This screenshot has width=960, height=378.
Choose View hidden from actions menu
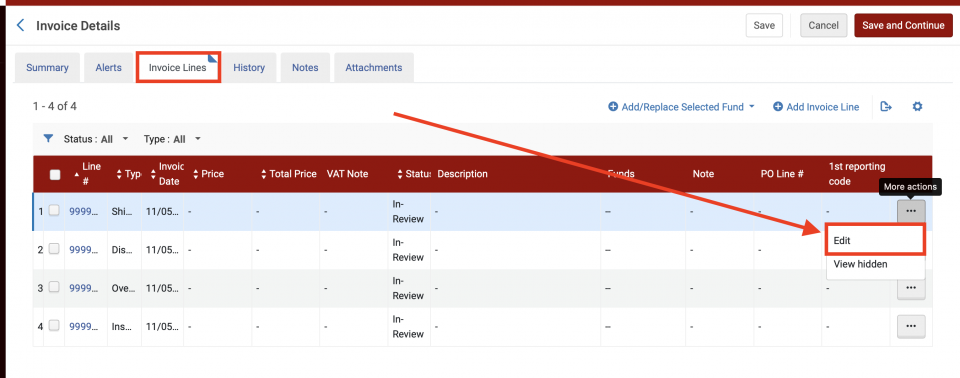[875, 264]
